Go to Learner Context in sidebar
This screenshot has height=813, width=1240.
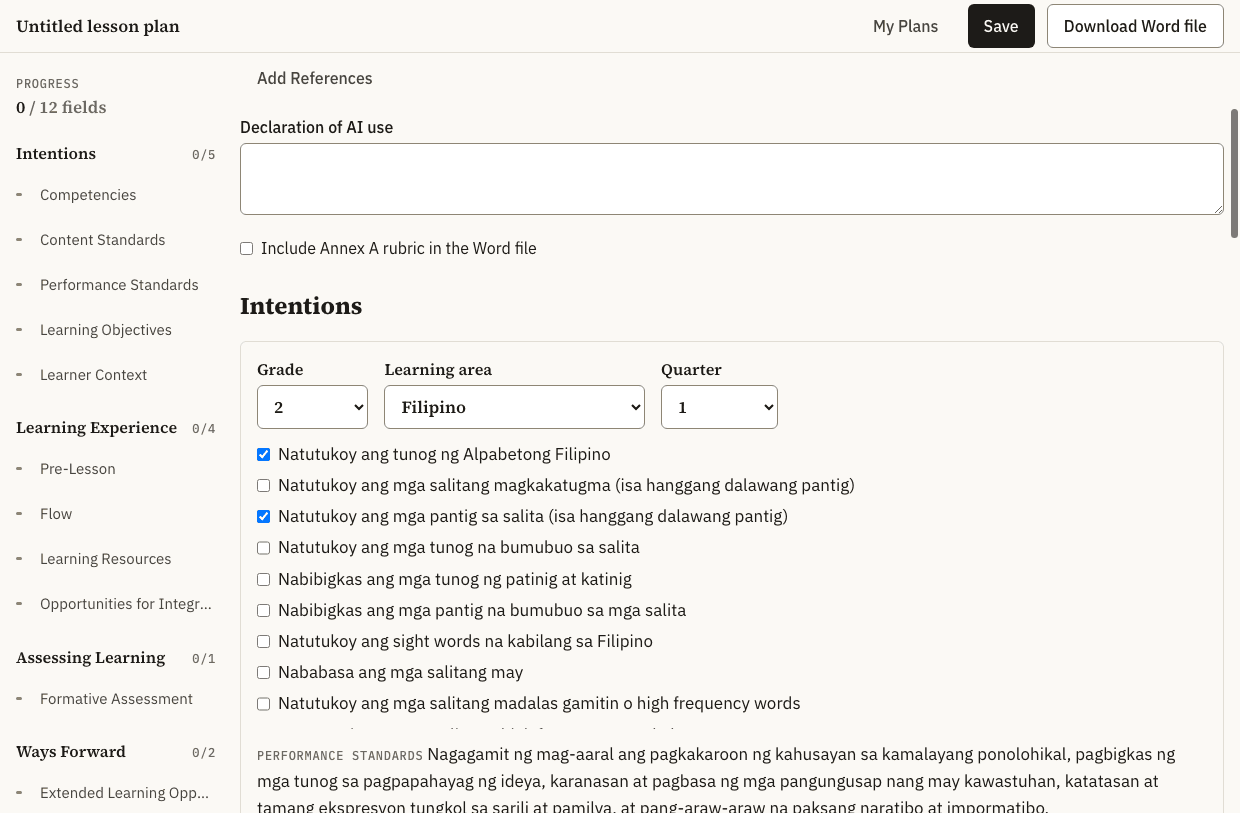click(93, 375)
